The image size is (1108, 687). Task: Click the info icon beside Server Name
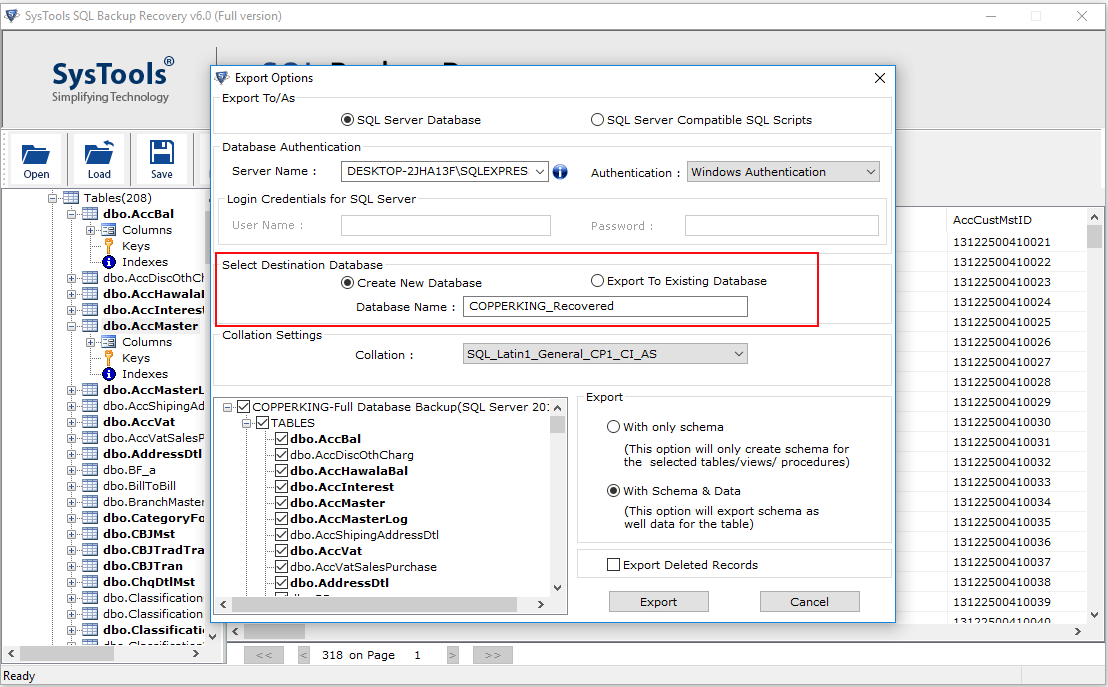(x=560, y=171)
